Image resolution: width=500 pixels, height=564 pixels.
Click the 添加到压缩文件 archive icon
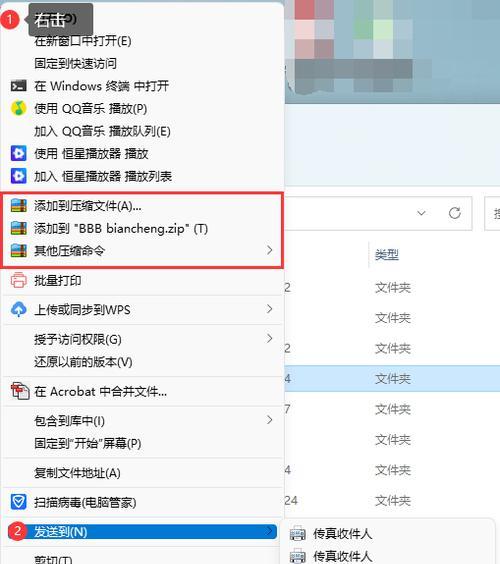point(18,206)
